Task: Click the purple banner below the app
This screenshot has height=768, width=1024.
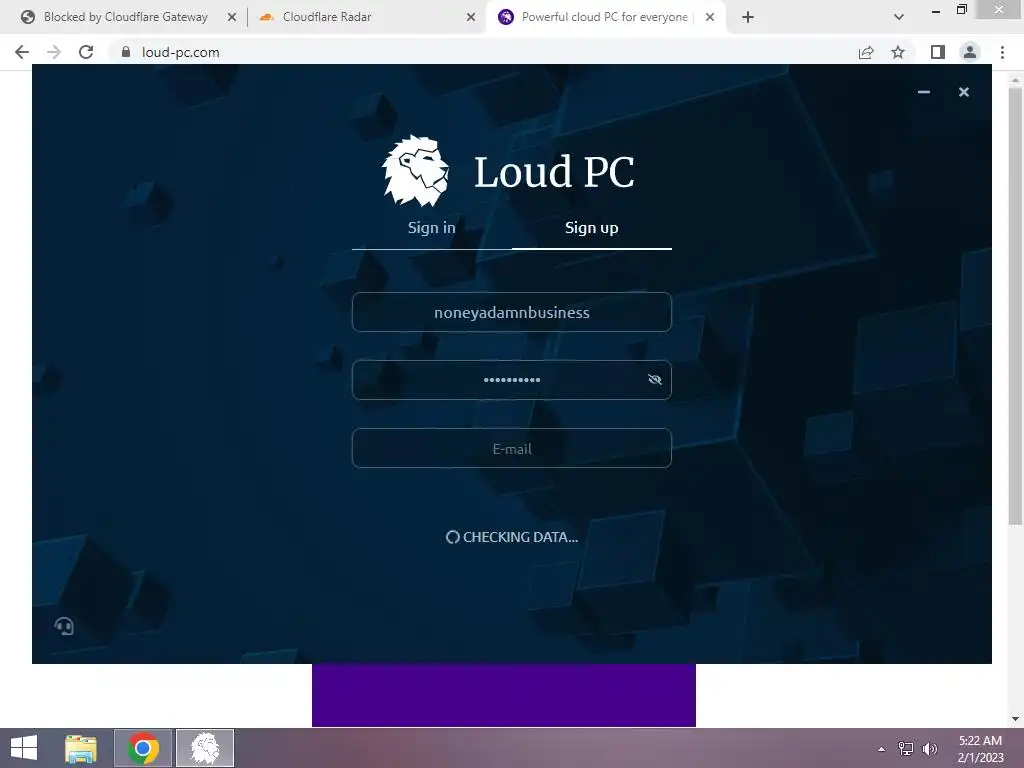Action: point(504,695)
